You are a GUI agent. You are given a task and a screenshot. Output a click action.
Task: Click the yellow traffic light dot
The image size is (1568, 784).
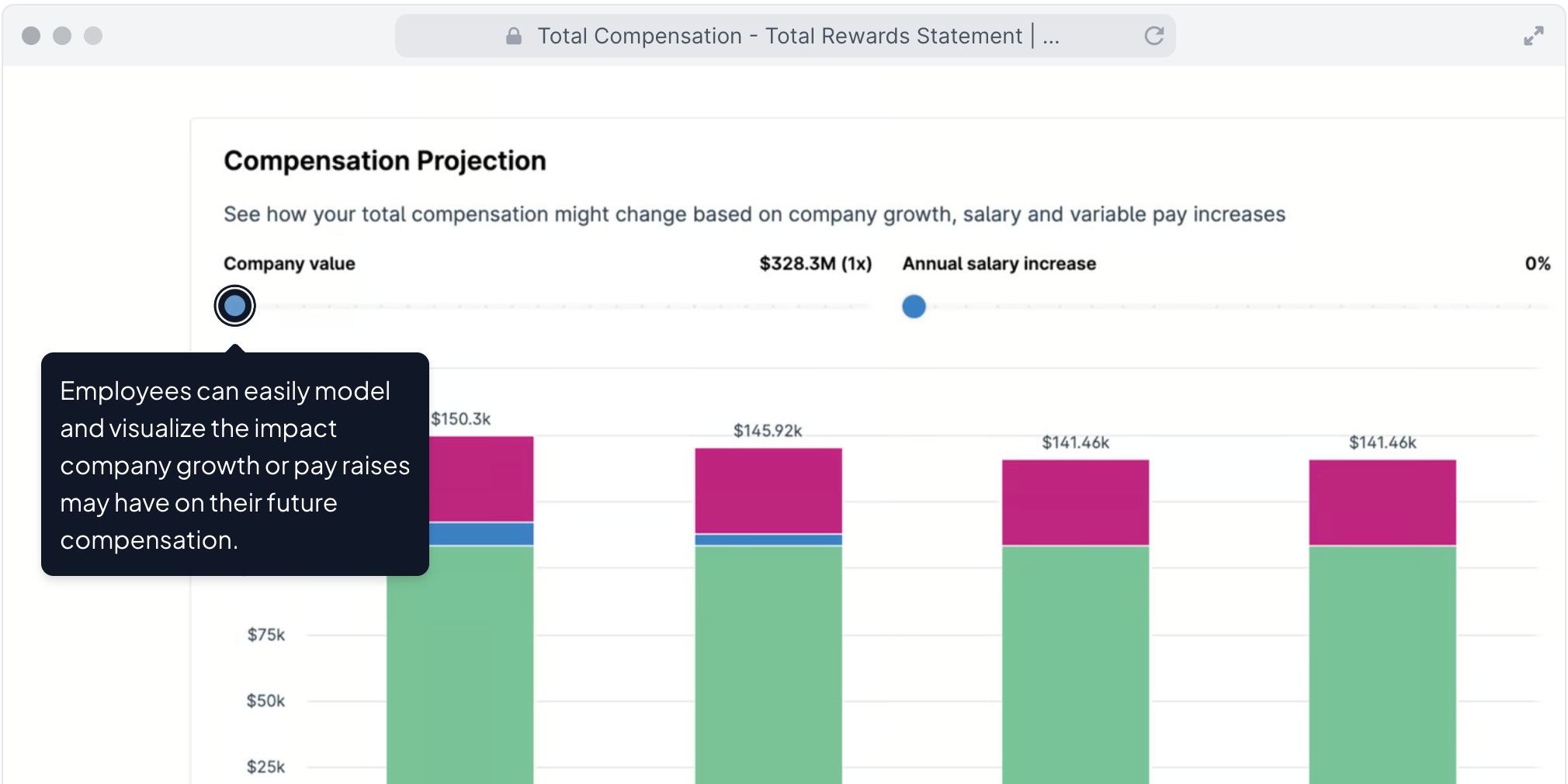point(62,36)
